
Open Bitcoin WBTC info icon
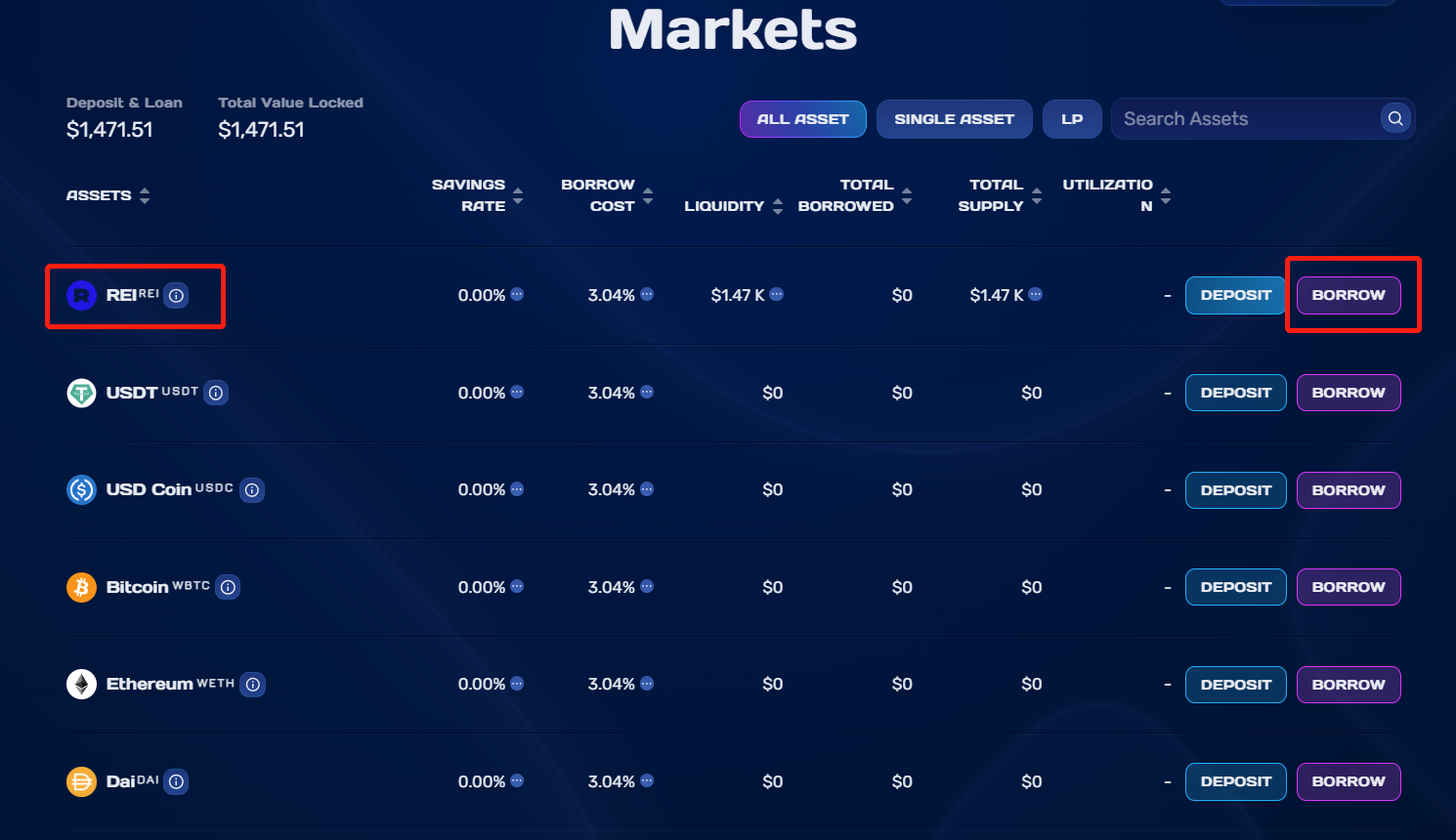coord(228,587)
